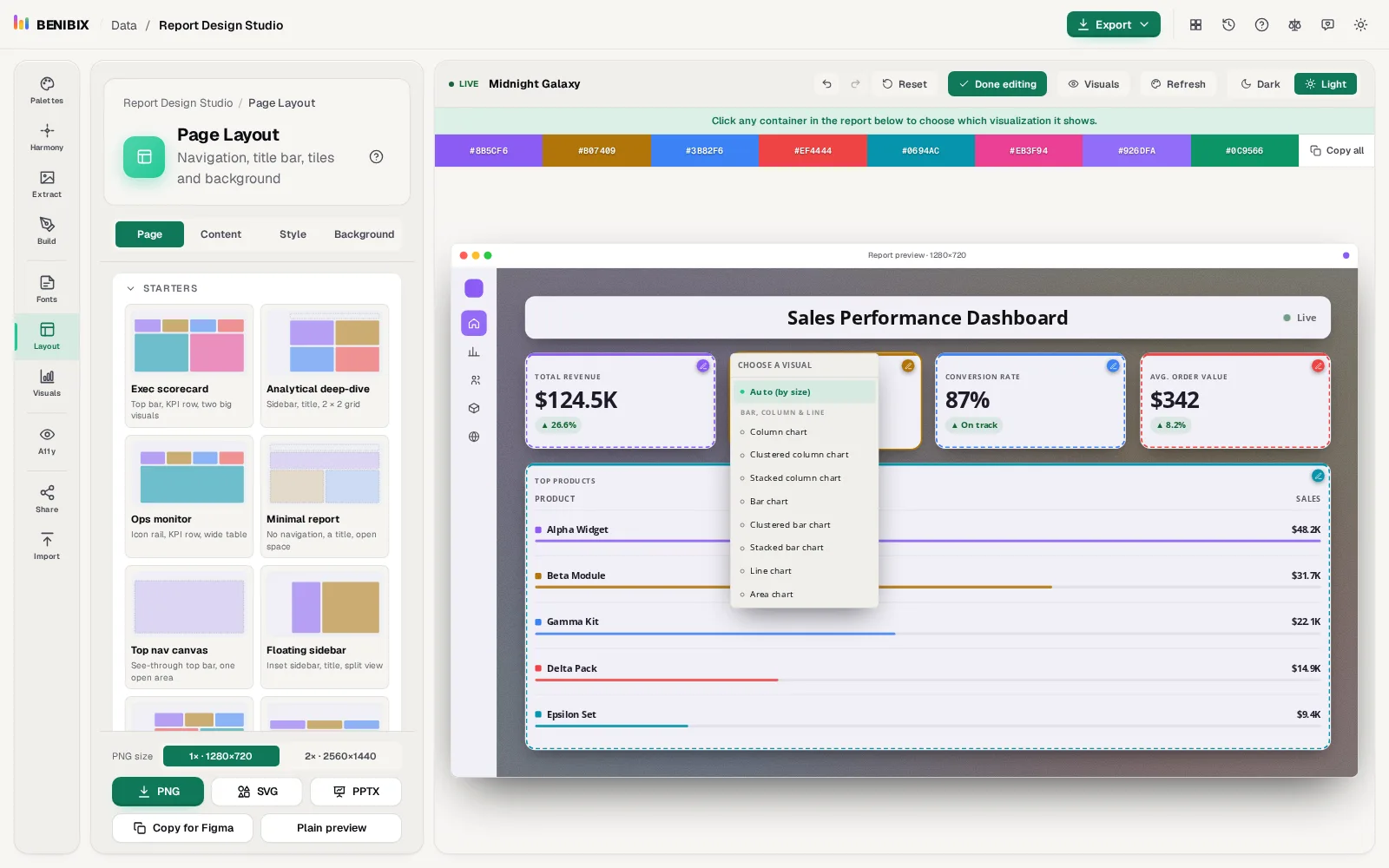Open the Visuals sidebar section
Image resolution: width=1389 pixels, height=868 pixels.
point(47,383)
